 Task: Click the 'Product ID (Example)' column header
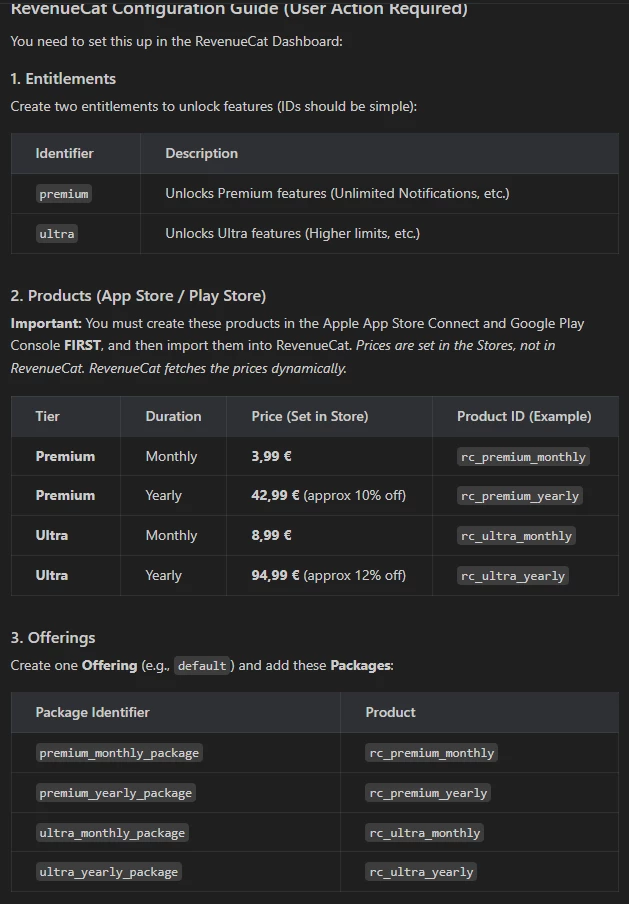click(524, 416)
